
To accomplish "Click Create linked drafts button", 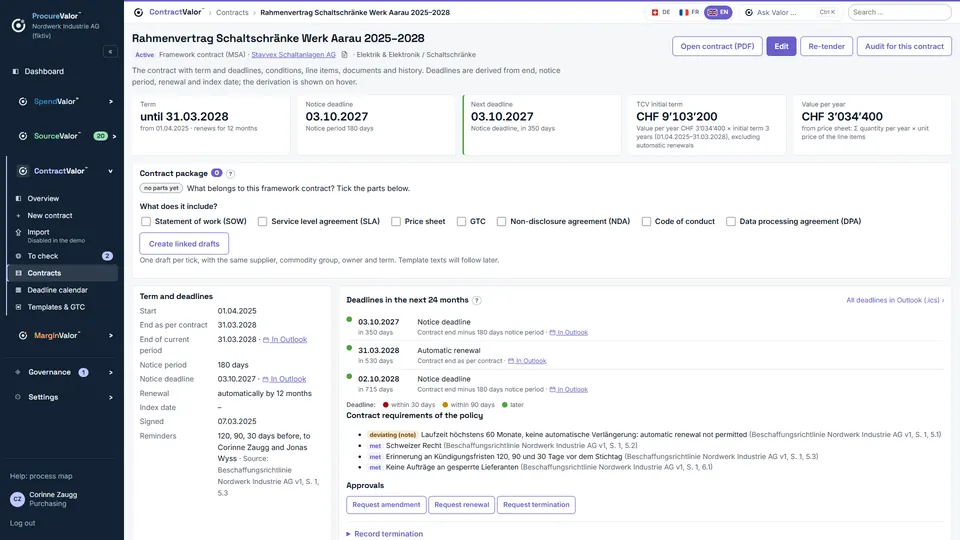I will (x=184, y=244).
